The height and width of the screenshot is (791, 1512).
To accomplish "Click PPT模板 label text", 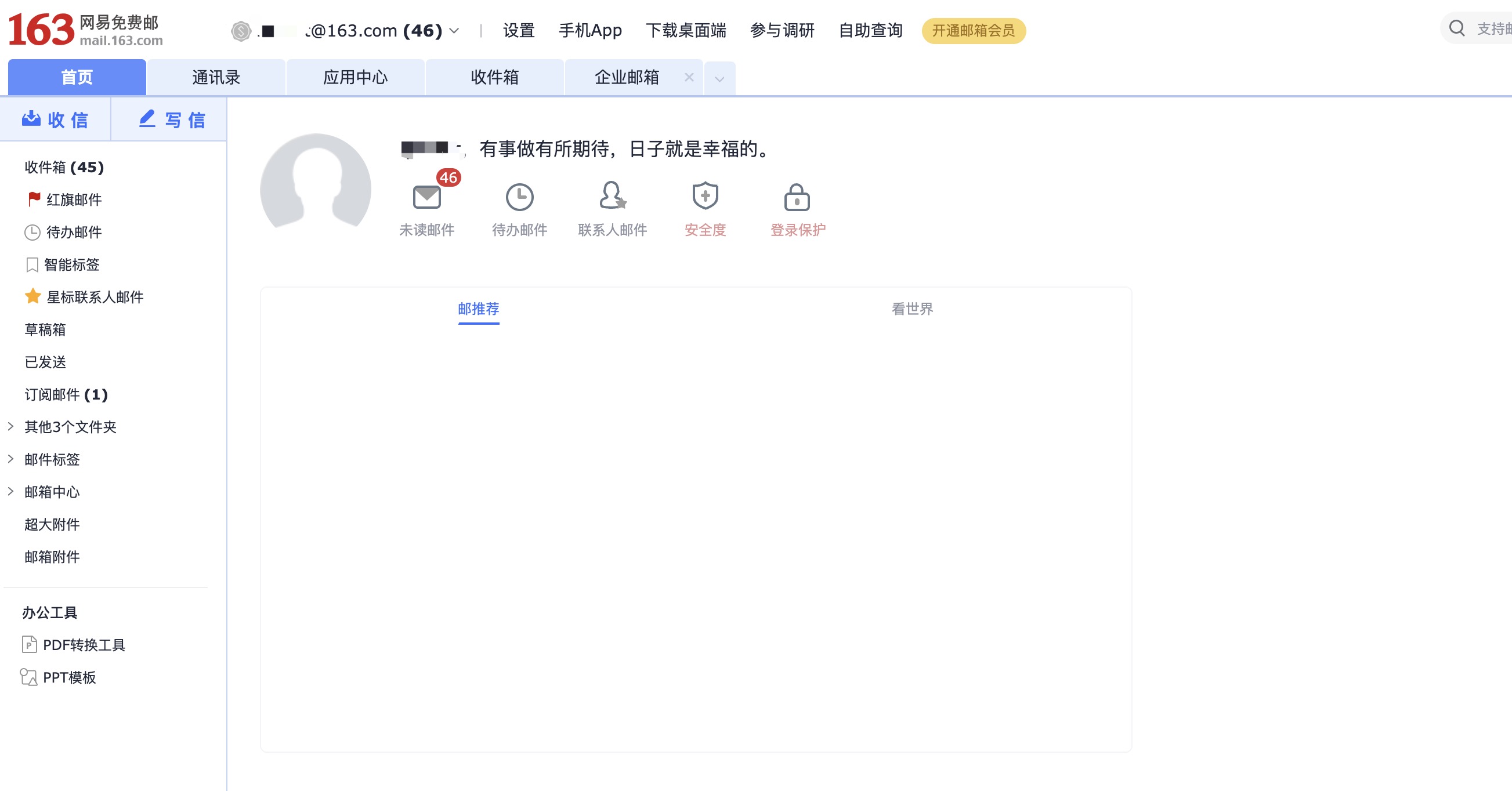I will (69, 677).
